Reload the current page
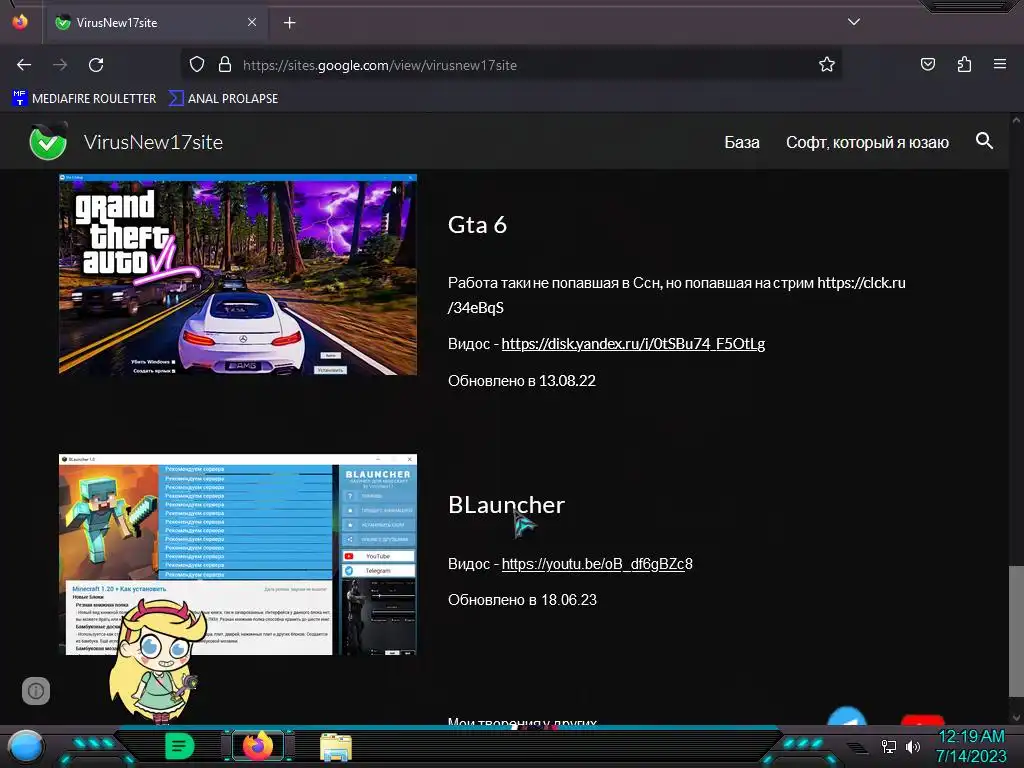Image resolution: width=1024 pixels, height=768 pixels. coord(96,65)
